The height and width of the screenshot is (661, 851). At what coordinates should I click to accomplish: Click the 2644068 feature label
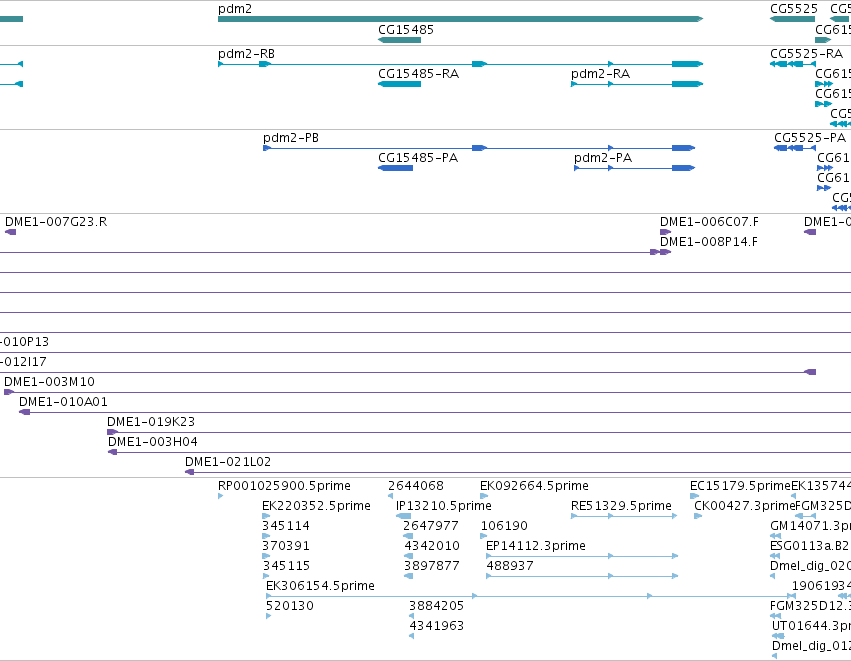(416, 486)
